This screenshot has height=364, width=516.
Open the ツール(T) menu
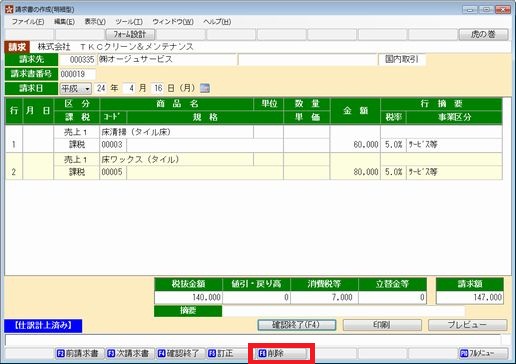point(129,22)
